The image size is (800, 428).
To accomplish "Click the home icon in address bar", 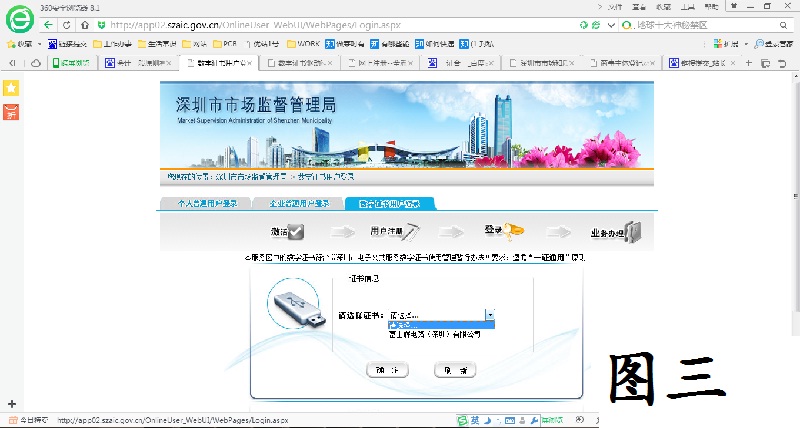I will [x=84, y=24].
